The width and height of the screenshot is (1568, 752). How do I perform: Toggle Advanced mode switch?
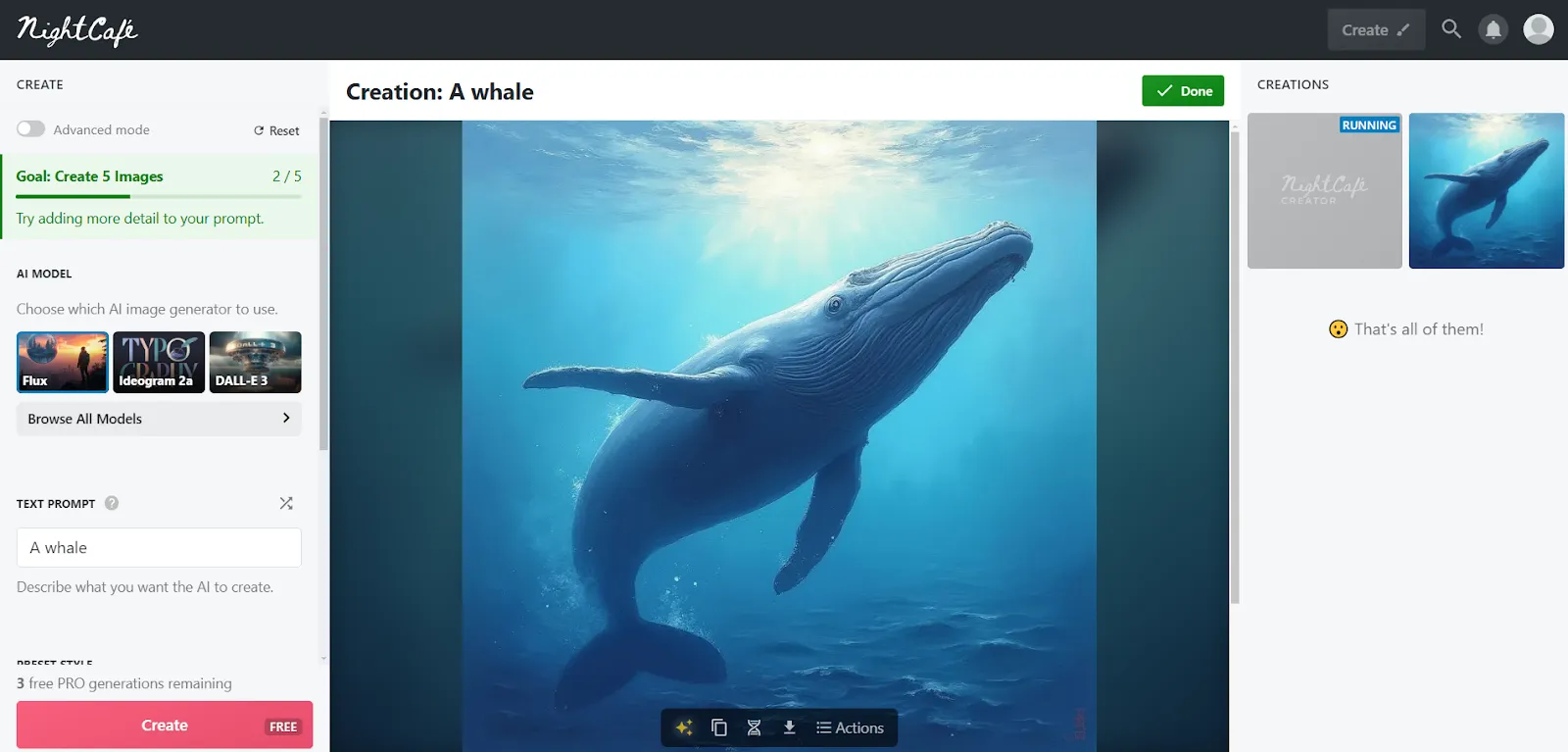[30, 129]
